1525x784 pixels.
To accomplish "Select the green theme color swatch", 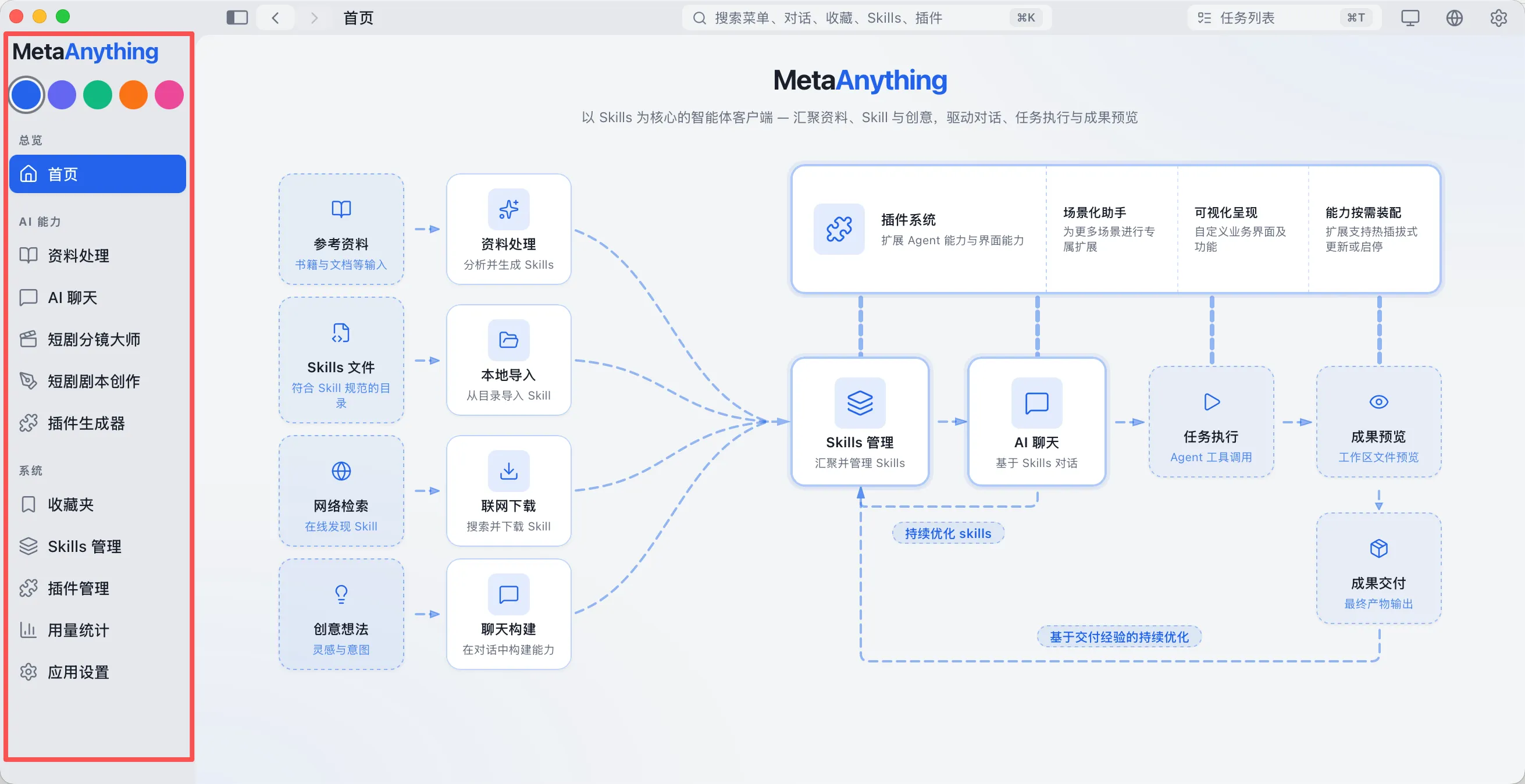I will pos(98,95).
